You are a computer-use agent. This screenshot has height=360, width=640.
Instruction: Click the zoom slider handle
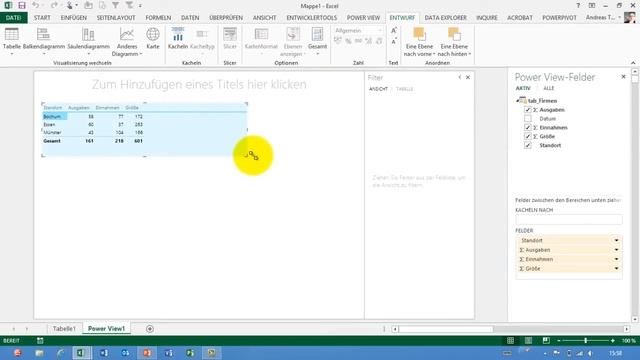[585, 340]
